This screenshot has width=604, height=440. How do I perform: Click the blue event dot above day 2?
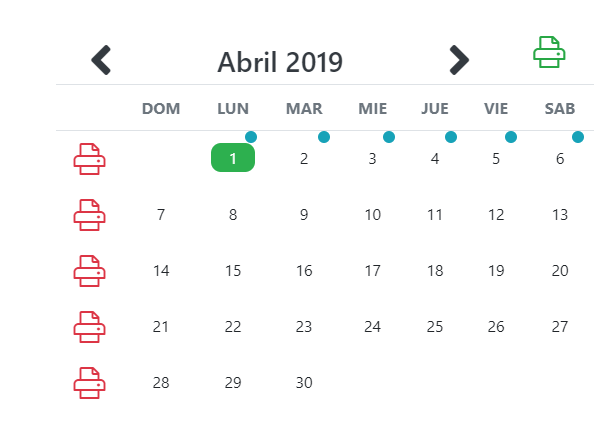pos(324,137)
